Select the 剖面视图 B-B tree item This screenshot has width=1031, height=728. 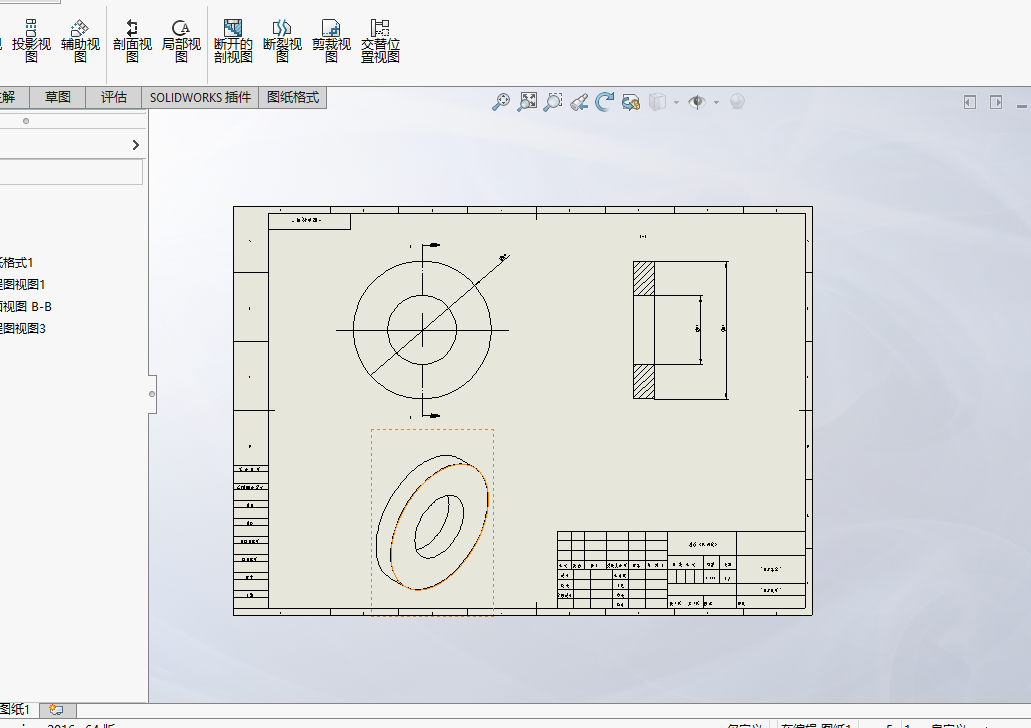coord(26,306)
